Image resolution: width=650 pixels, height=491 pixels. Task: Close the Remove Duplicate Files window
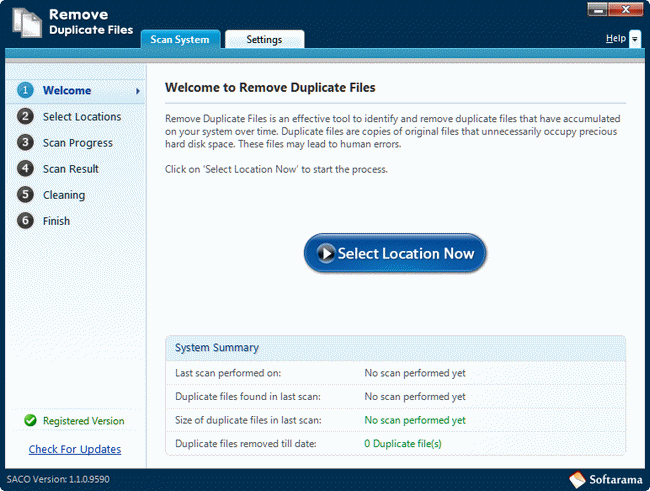[626, 10]
